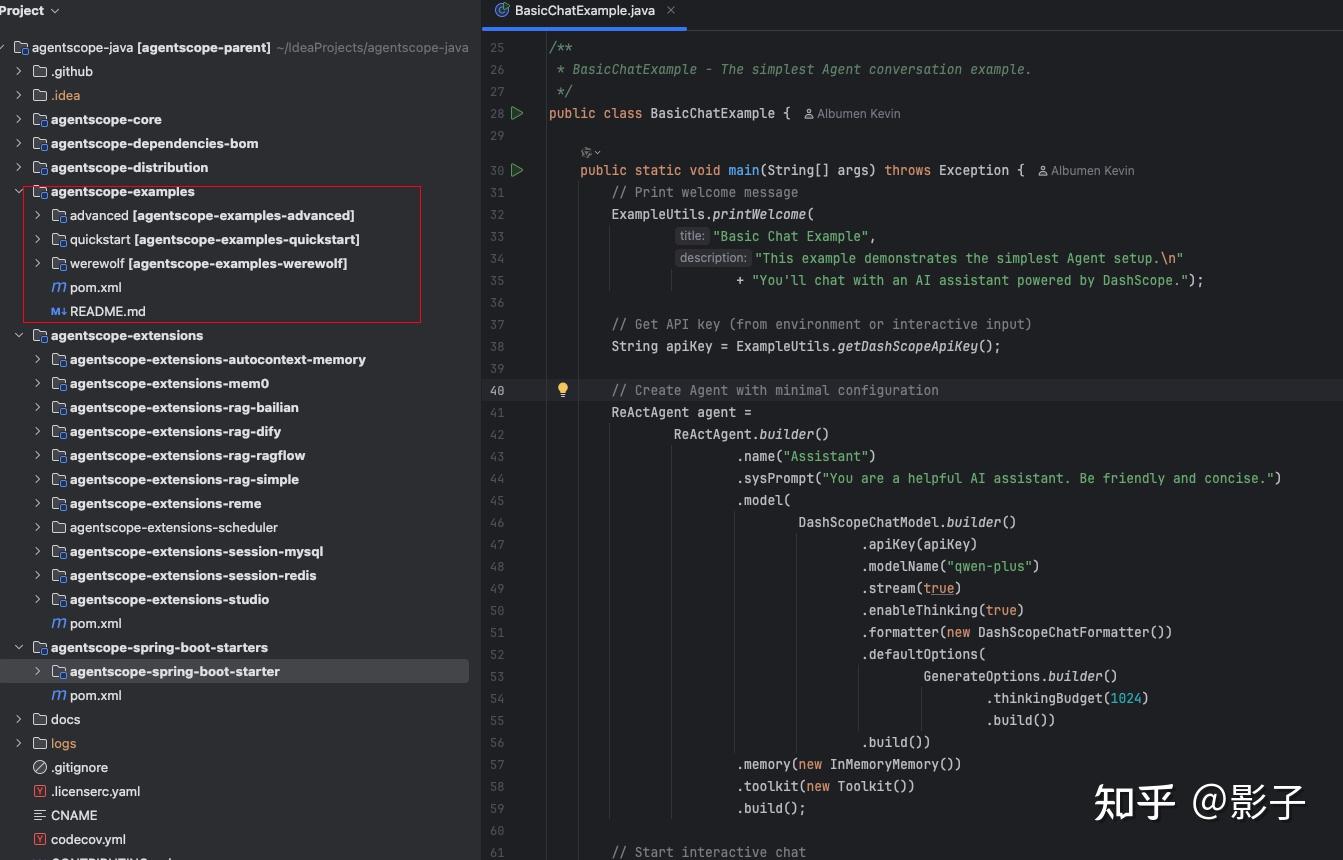Click the DashScopeChatModel.builder() call

pos(907,522)
